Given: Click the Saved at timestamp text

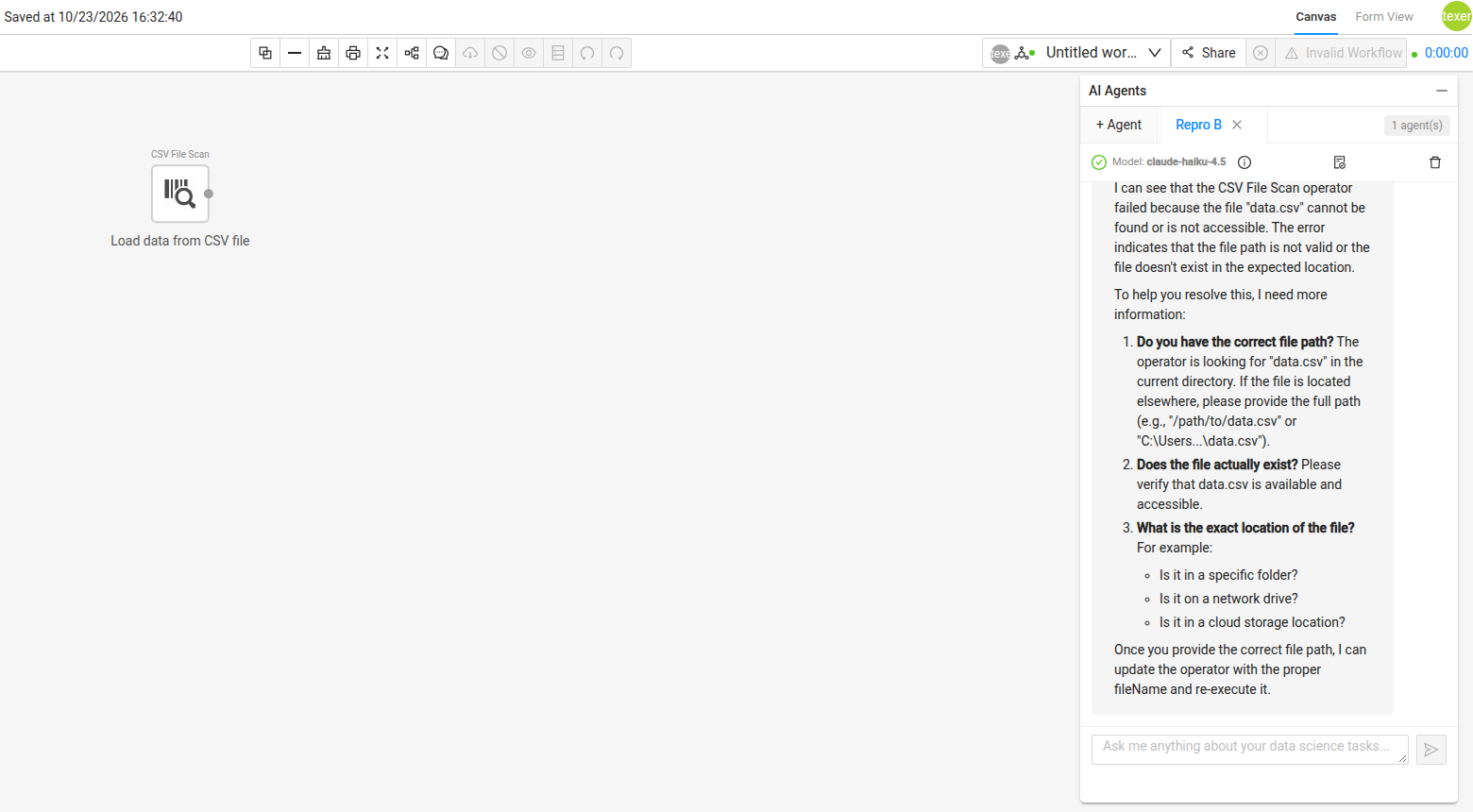Looking at the screenshot, I should click(x=93, y=17).
